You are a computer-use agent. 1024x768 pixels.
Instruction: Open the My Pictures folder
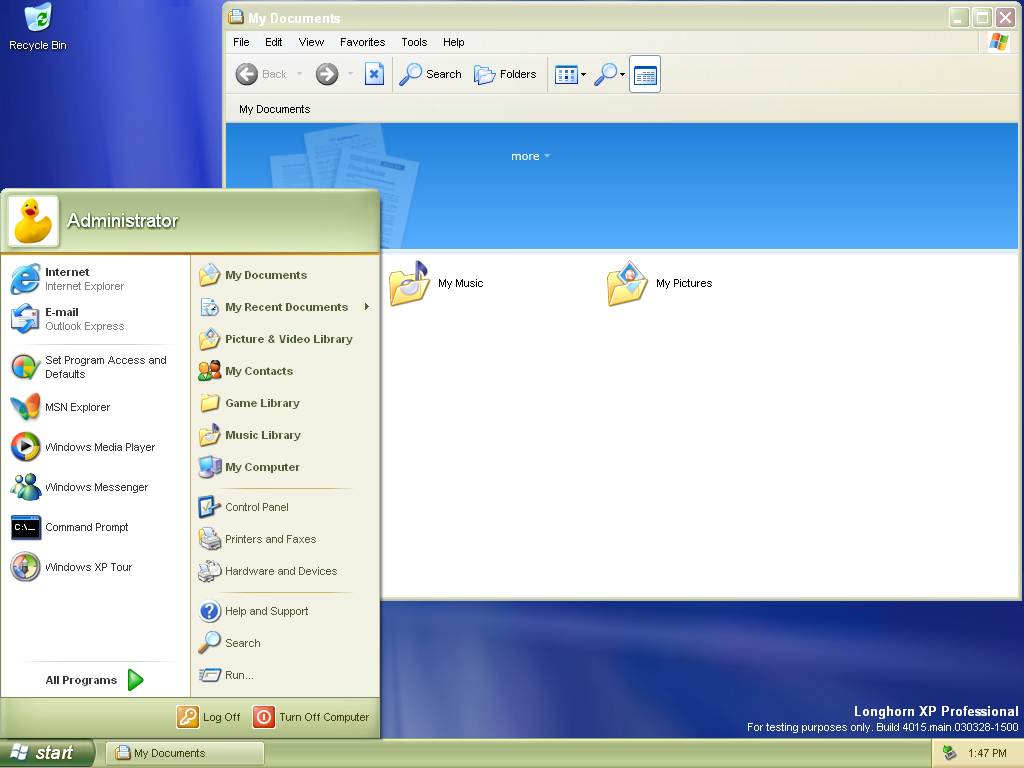(659, 284)
